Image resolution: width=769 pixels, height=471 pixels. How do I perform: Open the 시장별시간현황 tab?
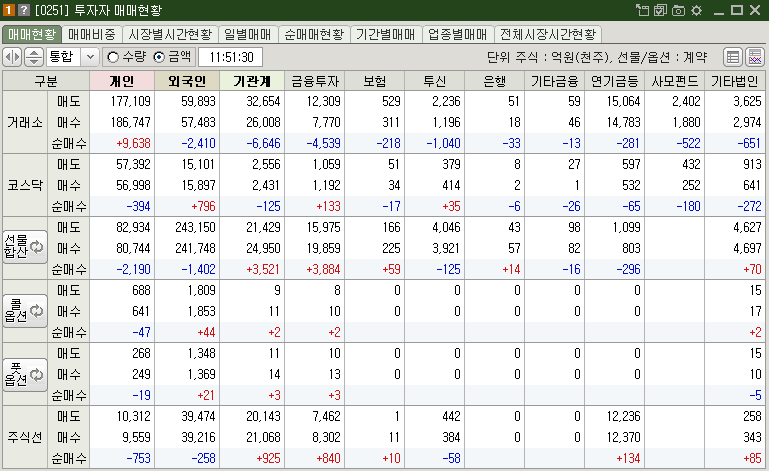click(x=170, y=34)
